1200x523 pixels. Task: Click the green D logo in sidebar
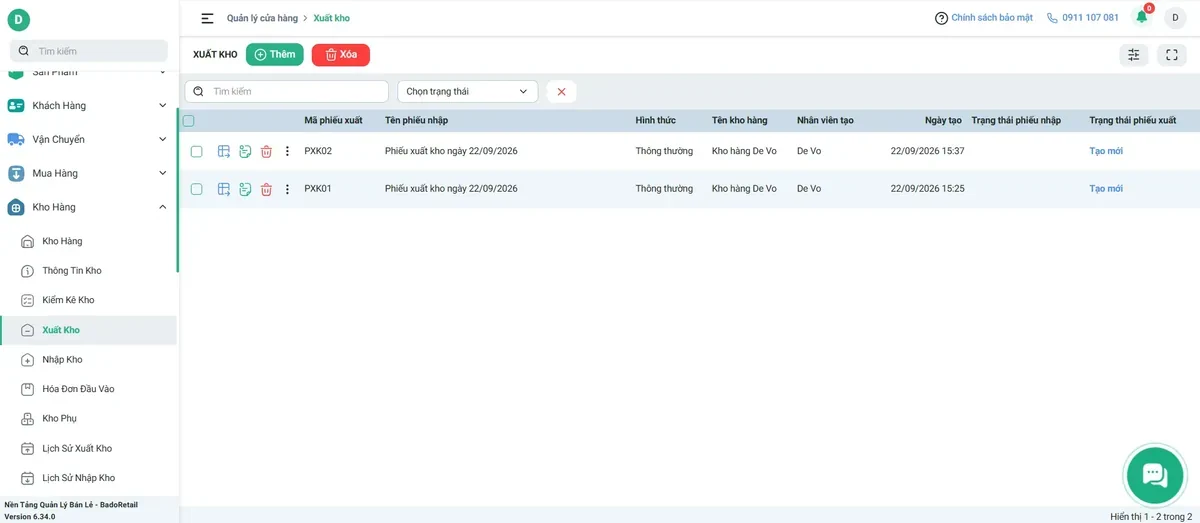pyautogui.click(x=18, y=20)
